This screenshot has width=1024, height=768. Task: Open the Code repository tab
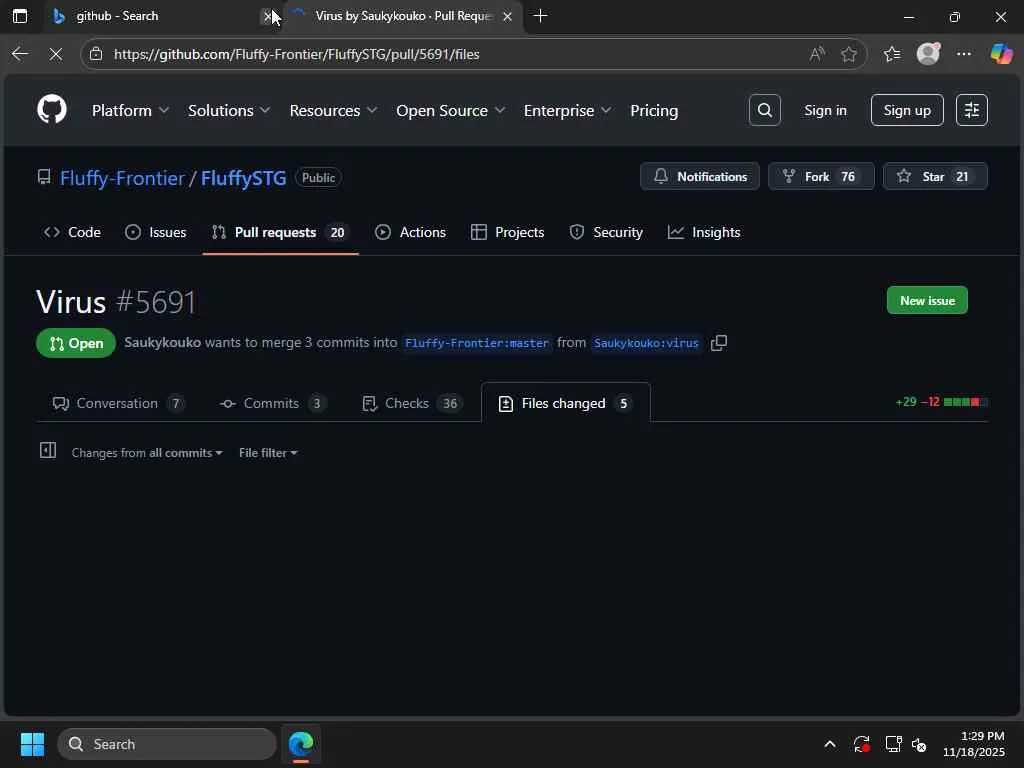tap(72, 232)
